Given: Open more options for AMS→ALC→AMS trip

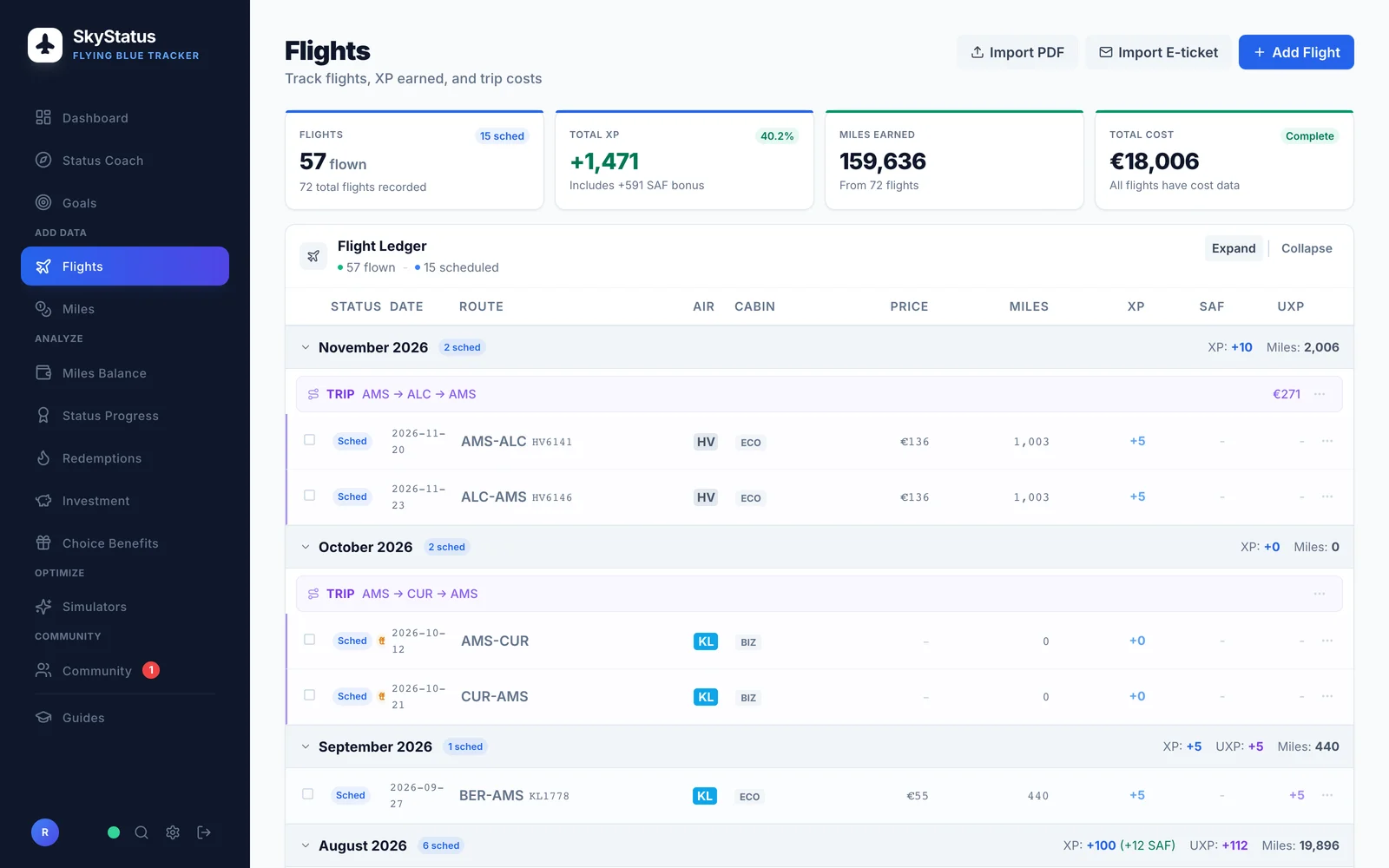Looking at the screenshot, I should pos(1320,394).
